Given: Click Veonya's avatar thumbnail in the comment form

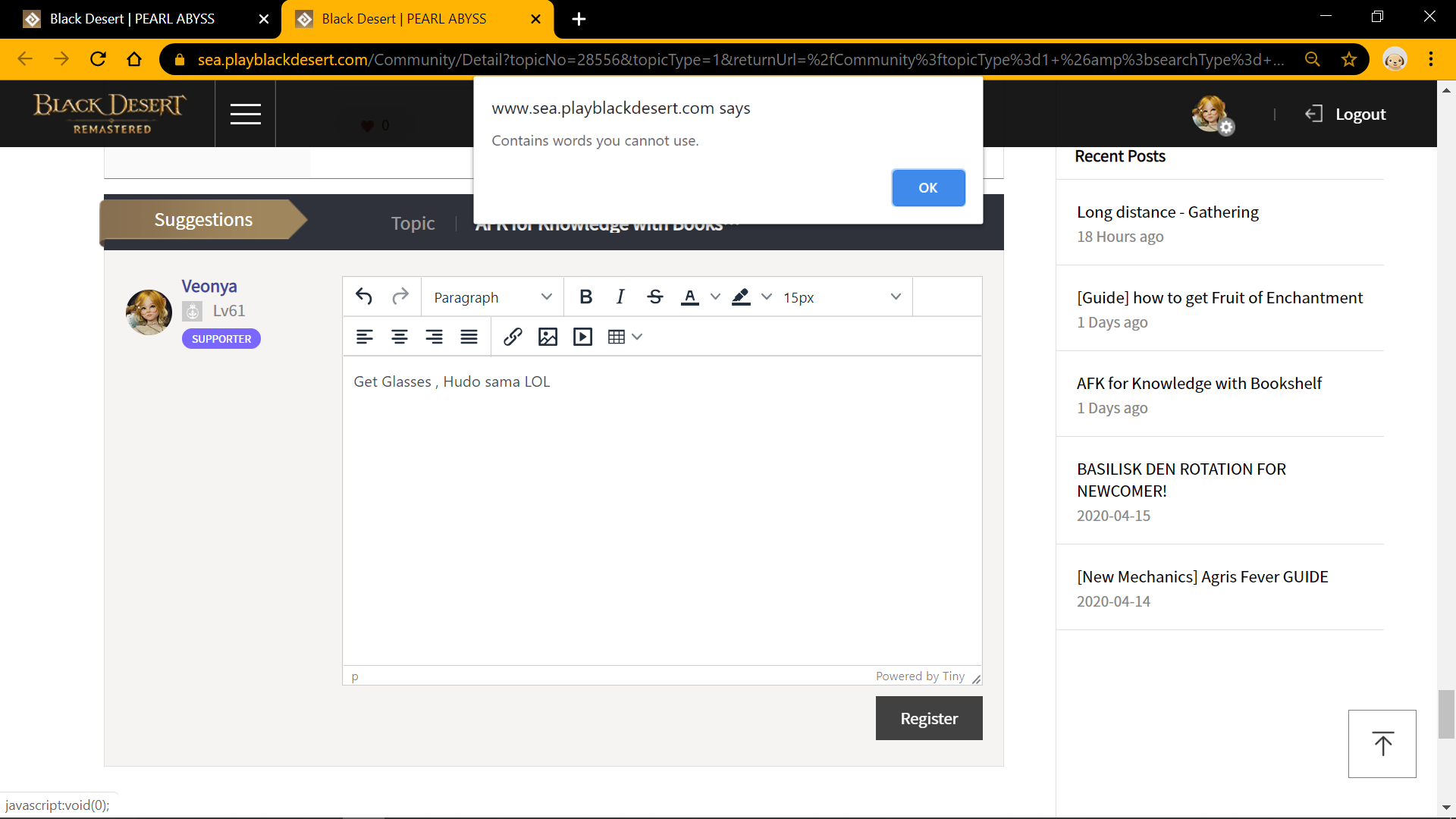Looking at the screenshot, I should click(x=149, y=312).
